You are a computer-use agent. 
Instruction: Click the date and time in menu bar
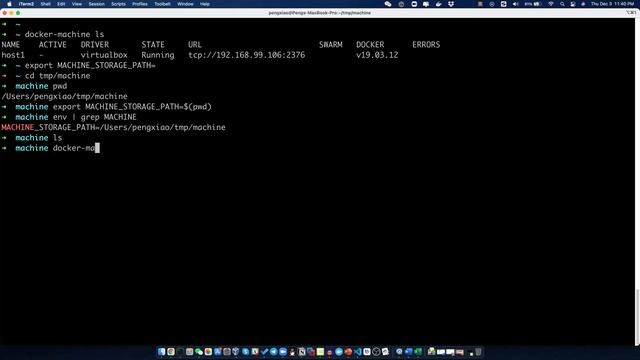tap(613, 4)
